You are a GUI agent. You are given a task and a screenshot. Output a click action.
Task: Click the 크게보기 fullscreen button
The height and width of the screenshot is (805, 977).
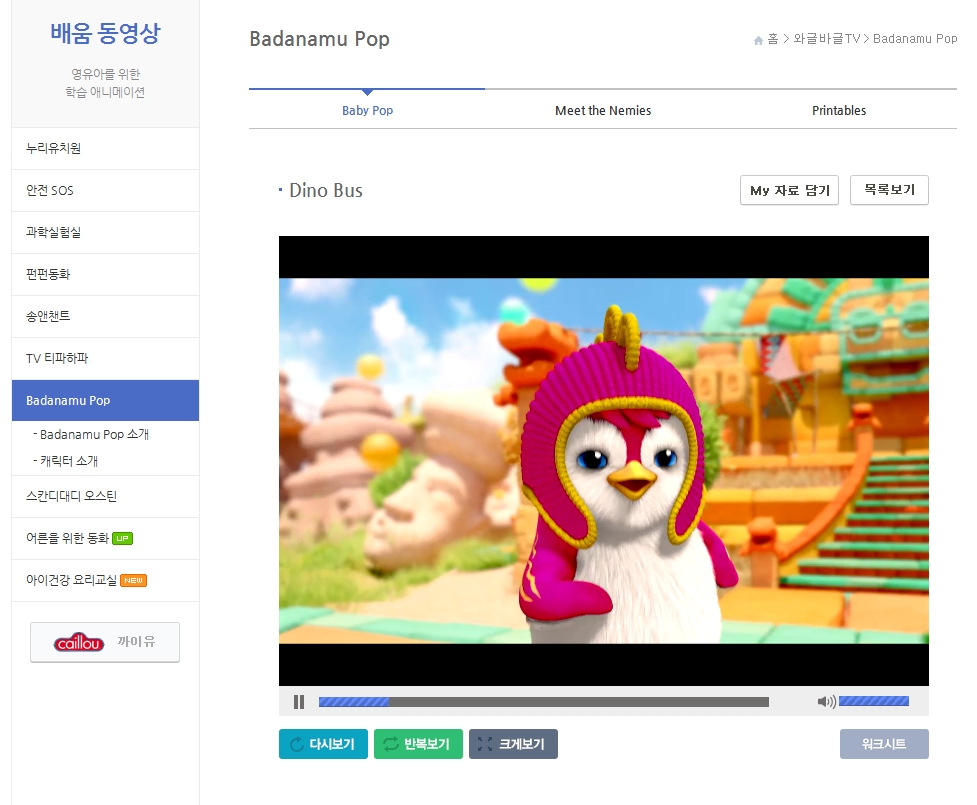pos(513,744)
